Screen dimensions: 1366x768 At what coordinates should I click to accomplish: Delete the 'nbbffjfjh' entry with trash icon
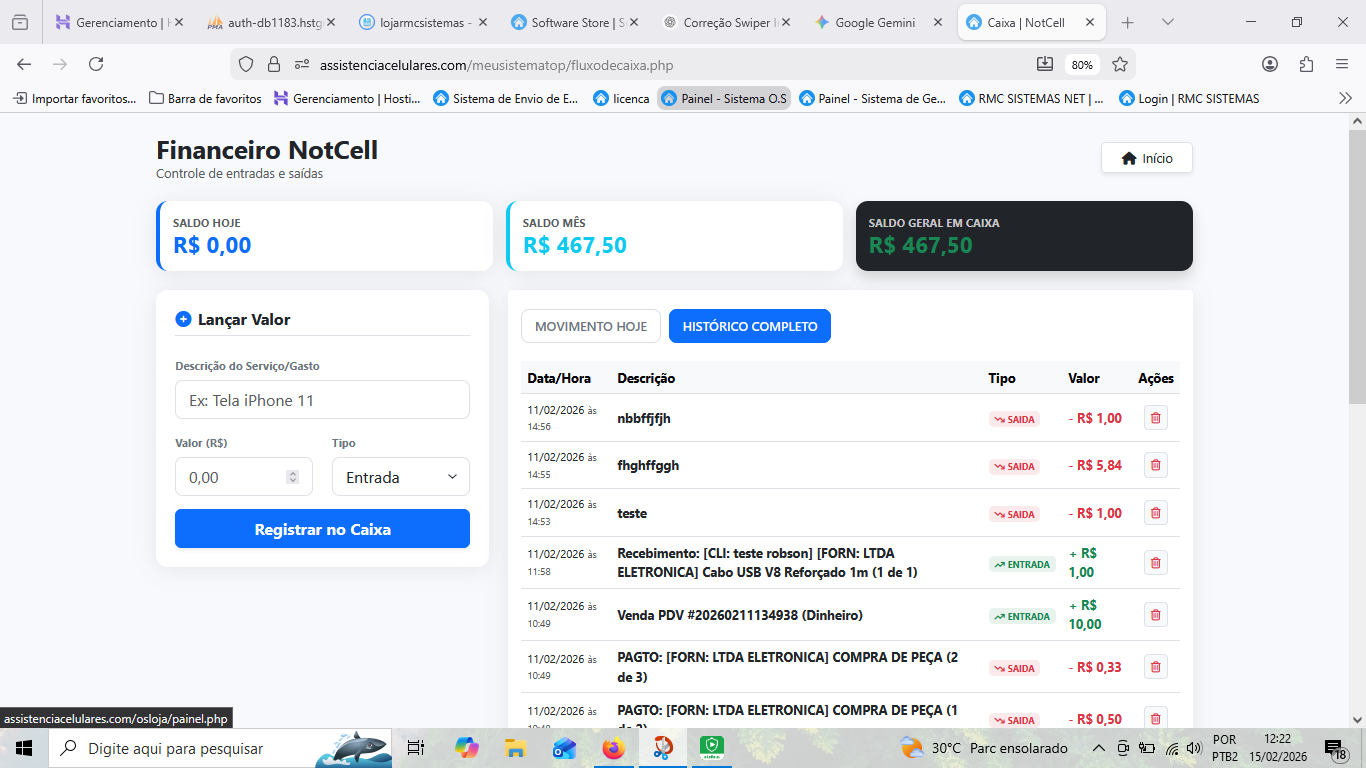[1155, 418]
